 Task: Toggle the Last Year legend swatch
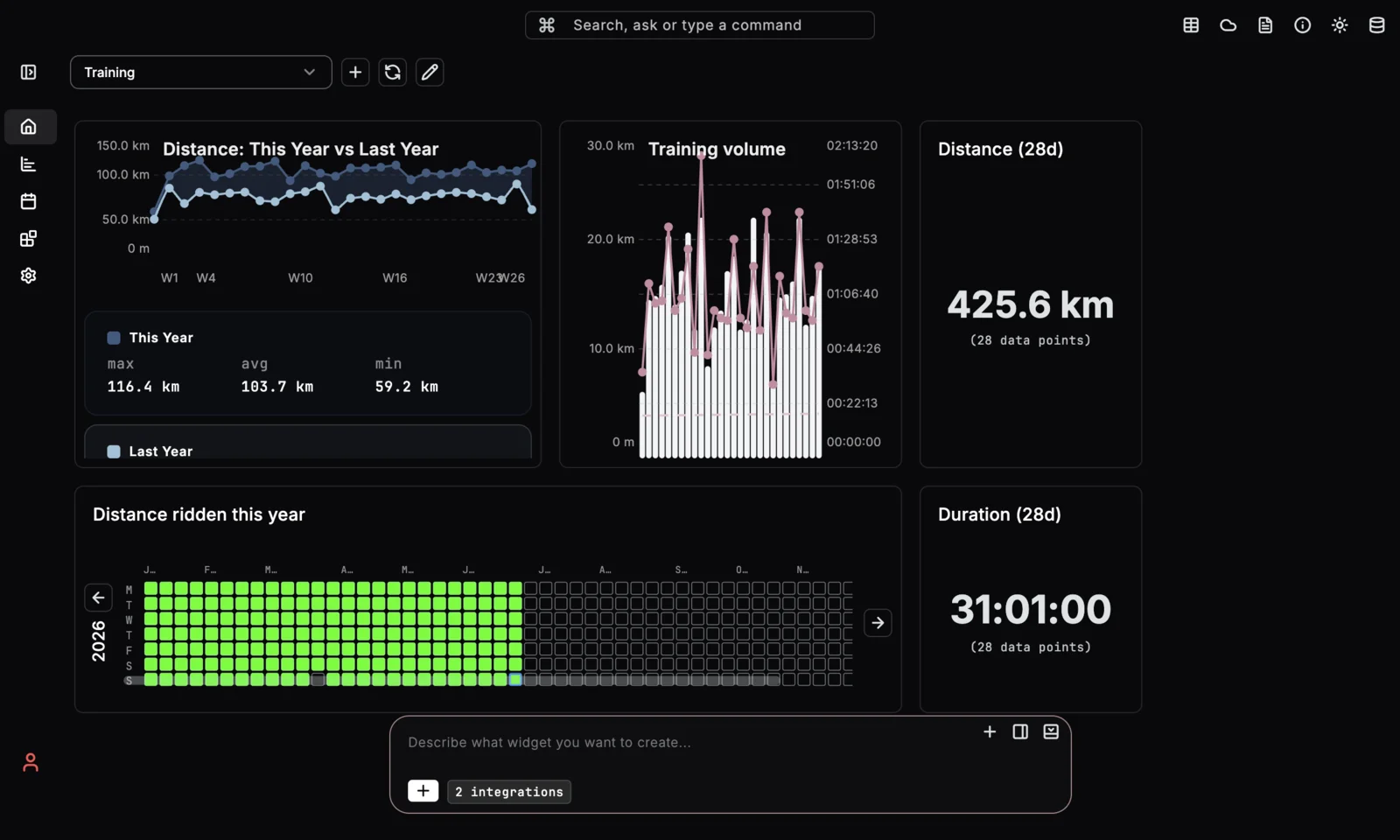[114, 451]
